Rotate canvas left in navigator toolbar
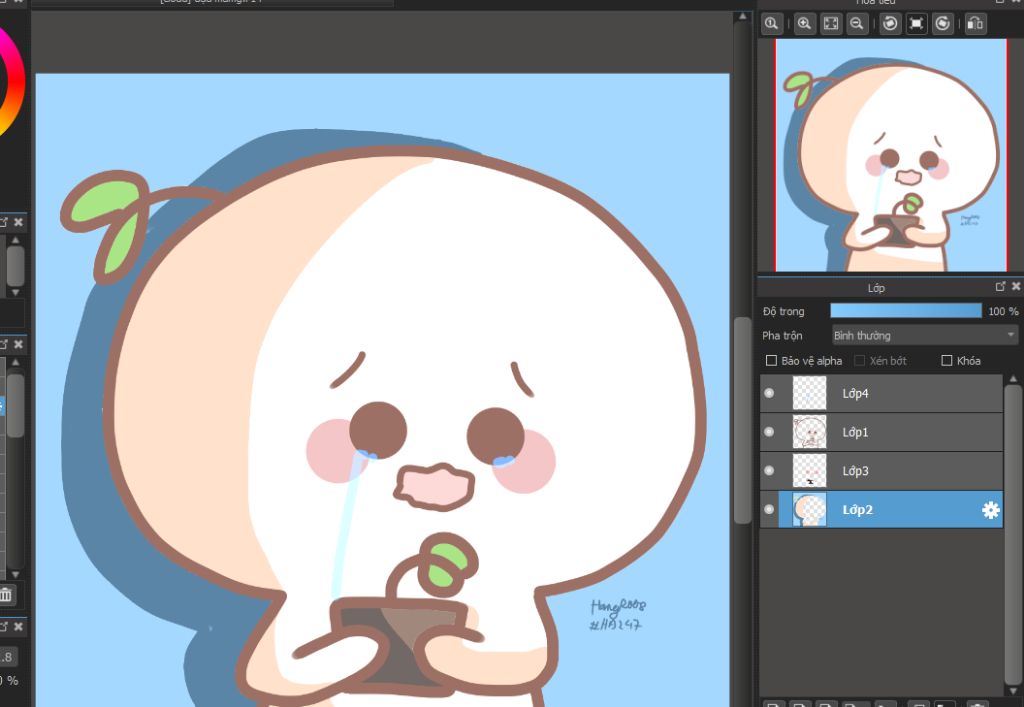This screenshot has width=1024, height=707. pyautogui.click(x=889, y=24)
